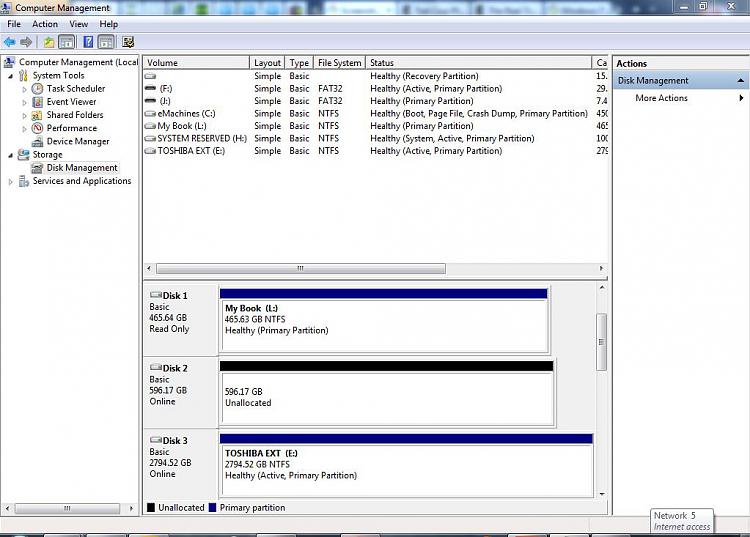Sort by the Type column header
The image size is (750, 537).
(x=299, y=63)
